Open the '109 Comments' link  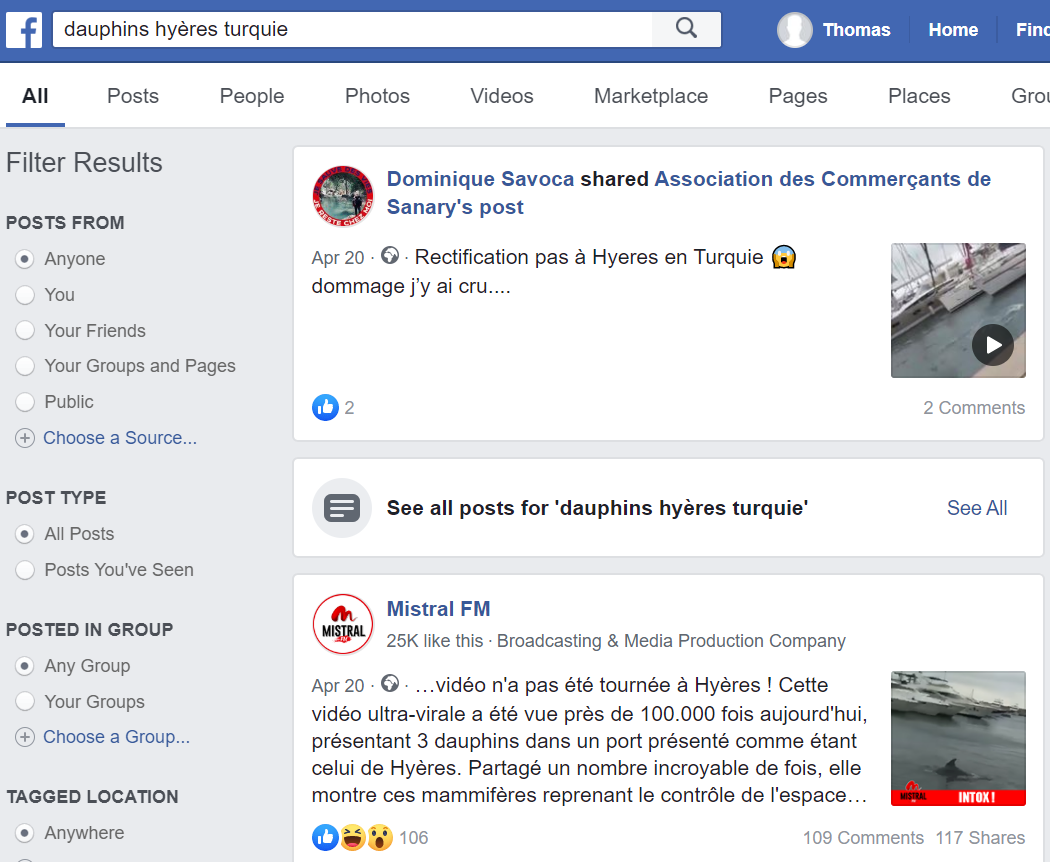[x=863, y=837]
